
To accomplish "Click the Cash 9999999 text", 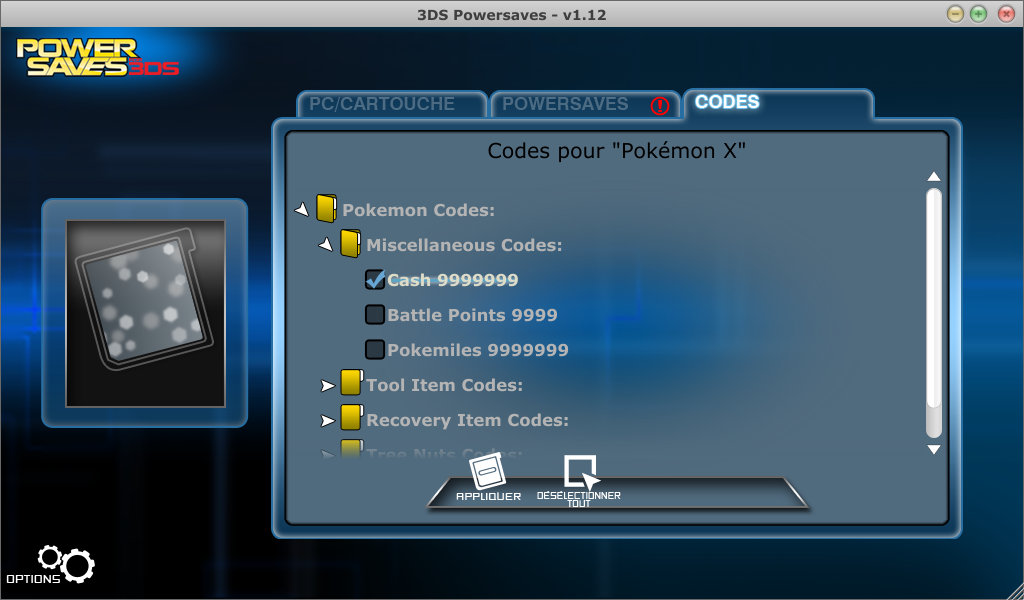I will 453,280.
